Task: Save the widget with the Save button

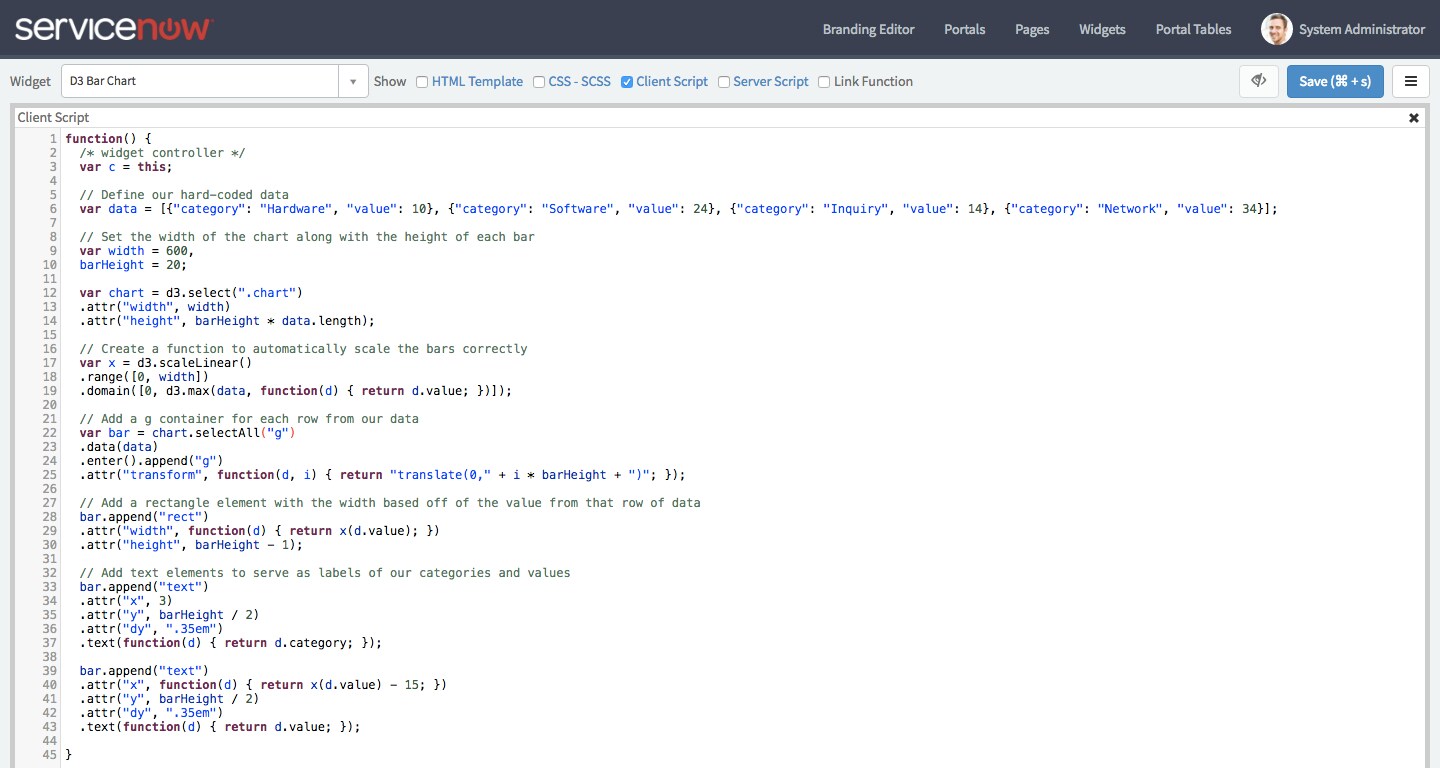Action: 1335,81
